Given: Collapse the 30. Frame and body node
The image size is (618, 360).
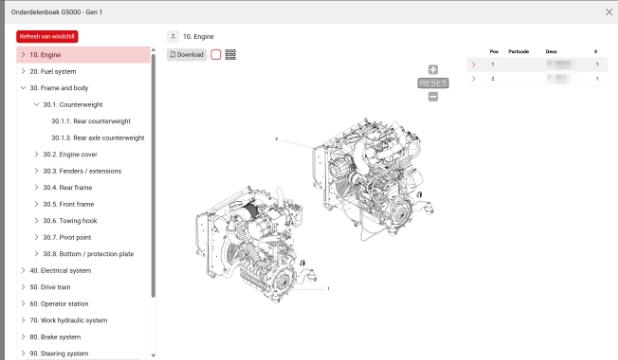Looking at the screenshot, I should (23, 88).
